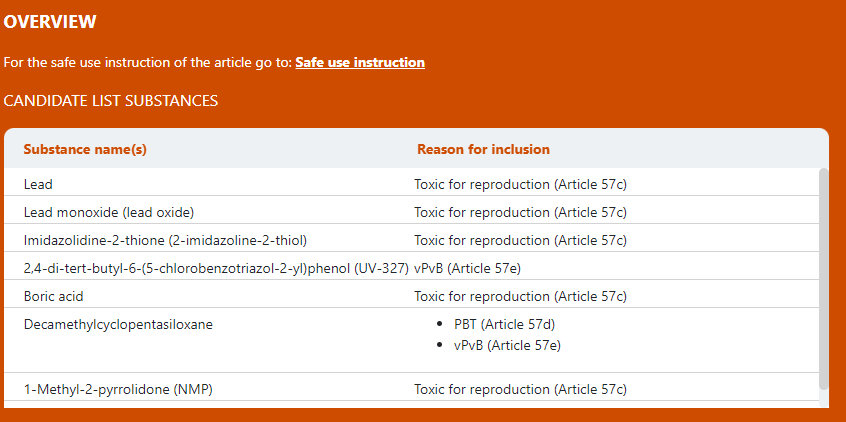Click the reproduction toxicity reason beside Imidazolidine-2-thione
The height and width of the screenshot is (422, 846).
click(x=520, y=240)
